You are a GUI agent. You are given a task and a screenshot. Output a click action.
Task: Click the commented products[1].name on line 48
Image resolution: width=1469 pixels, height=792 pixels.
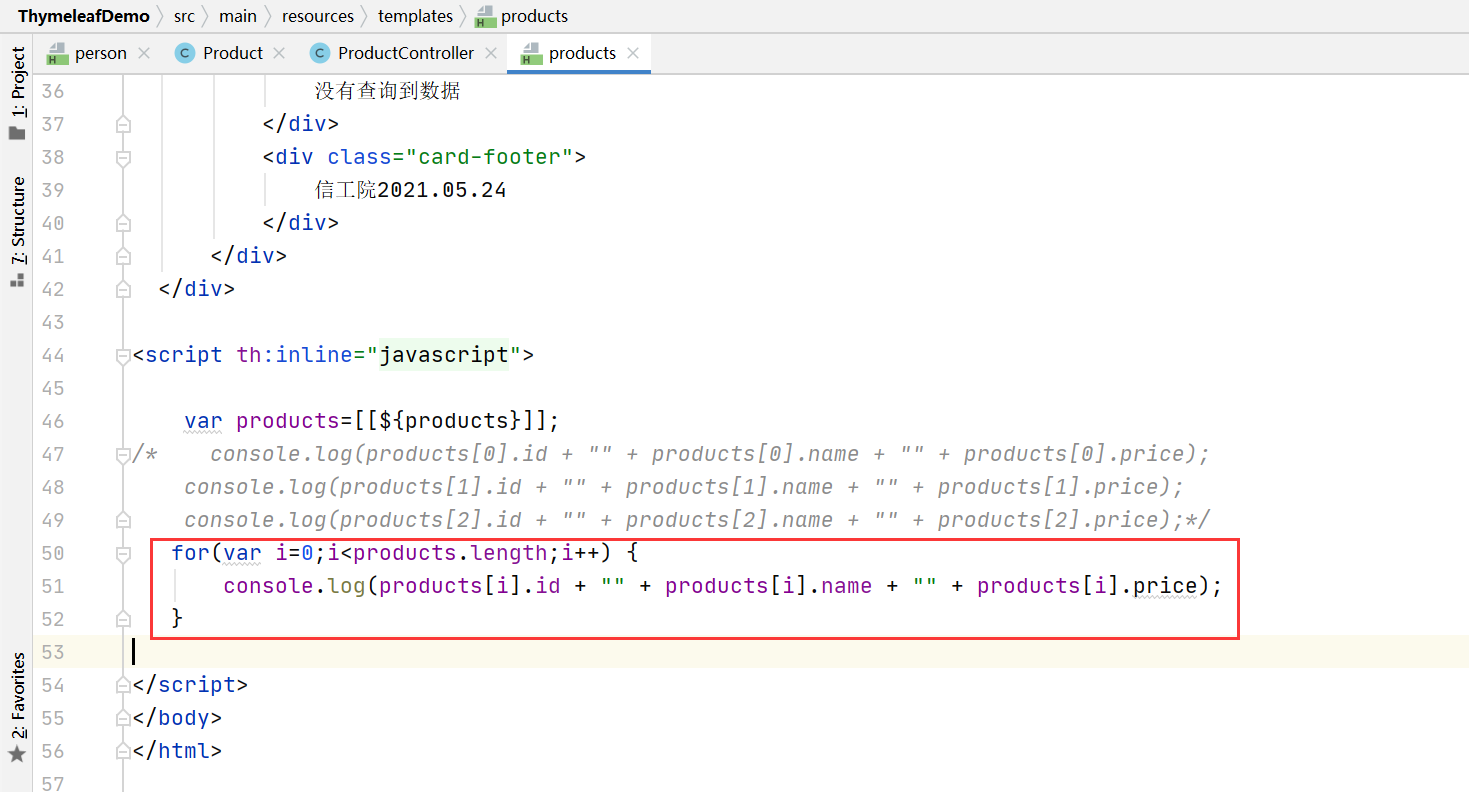pyautogui.click(x=730, y=487)
